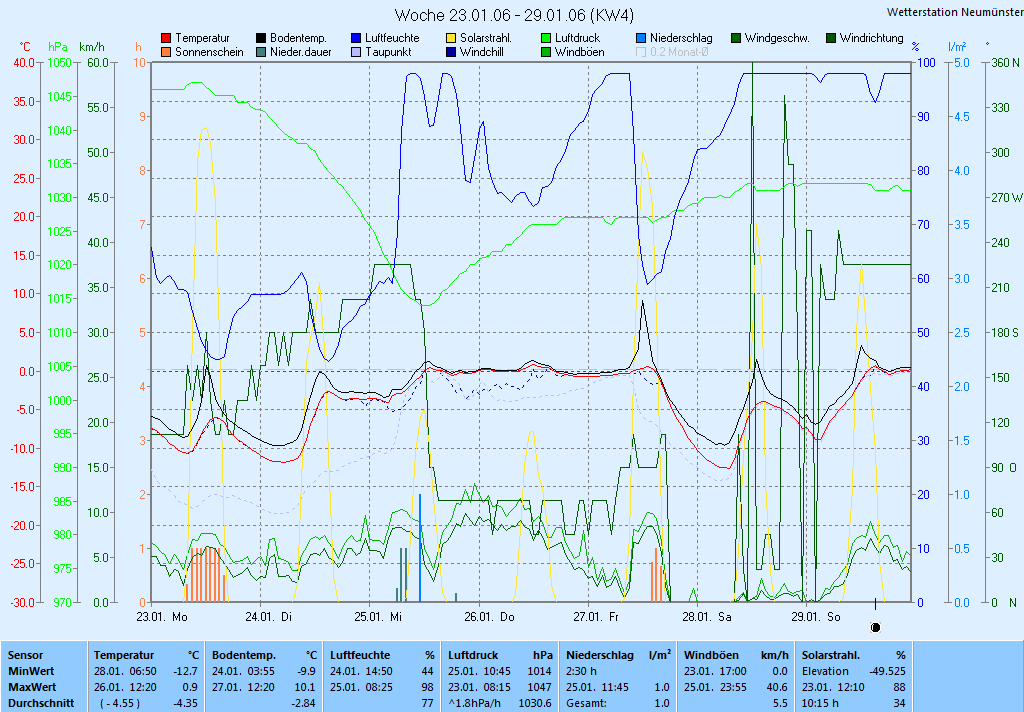
Task: Click the blue l/m² axis unit label
Action: (957, 47)
